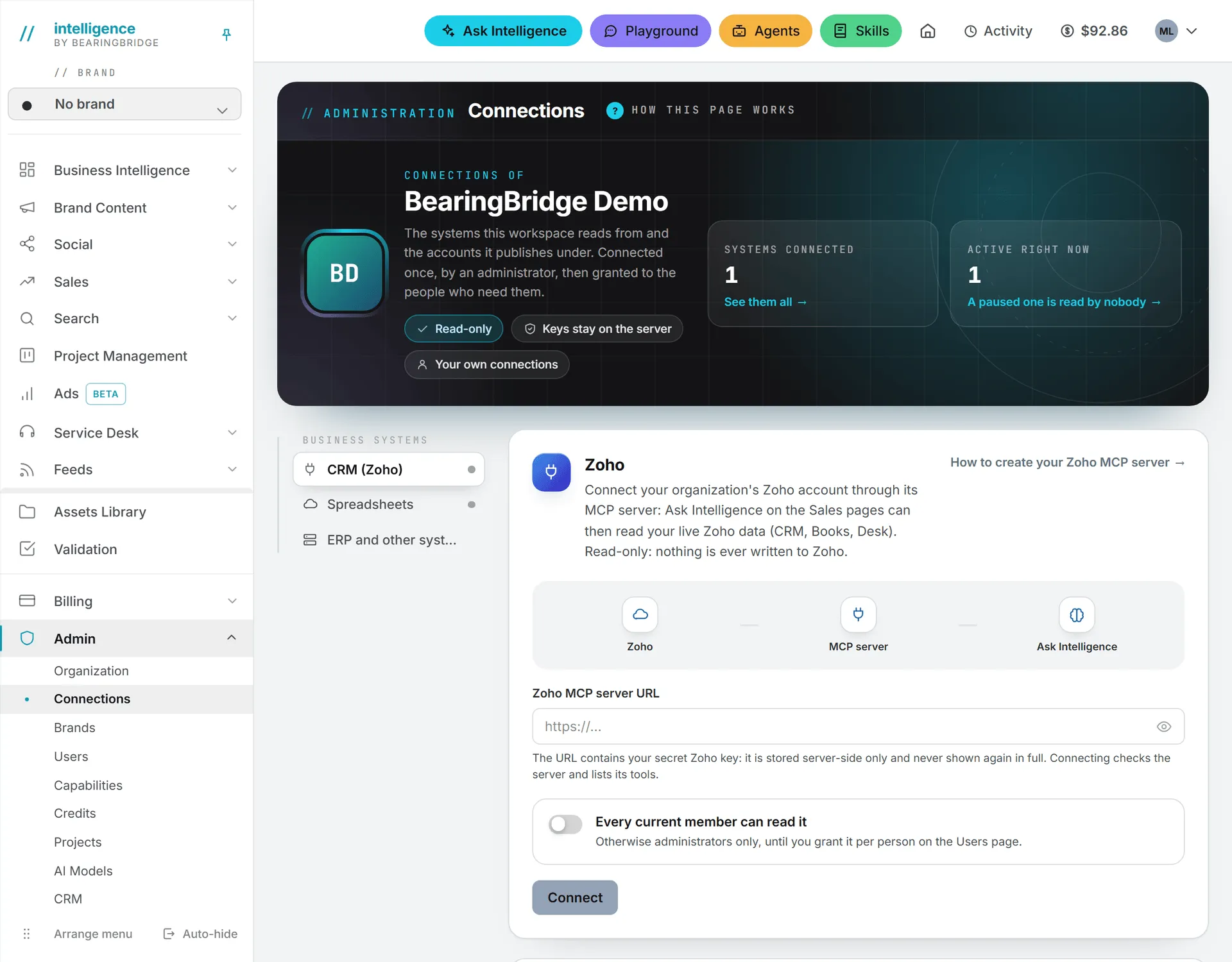Show the Zoho MCP server URL
The width and height of the screenshot is (1232, 962).
(1164, 727)
